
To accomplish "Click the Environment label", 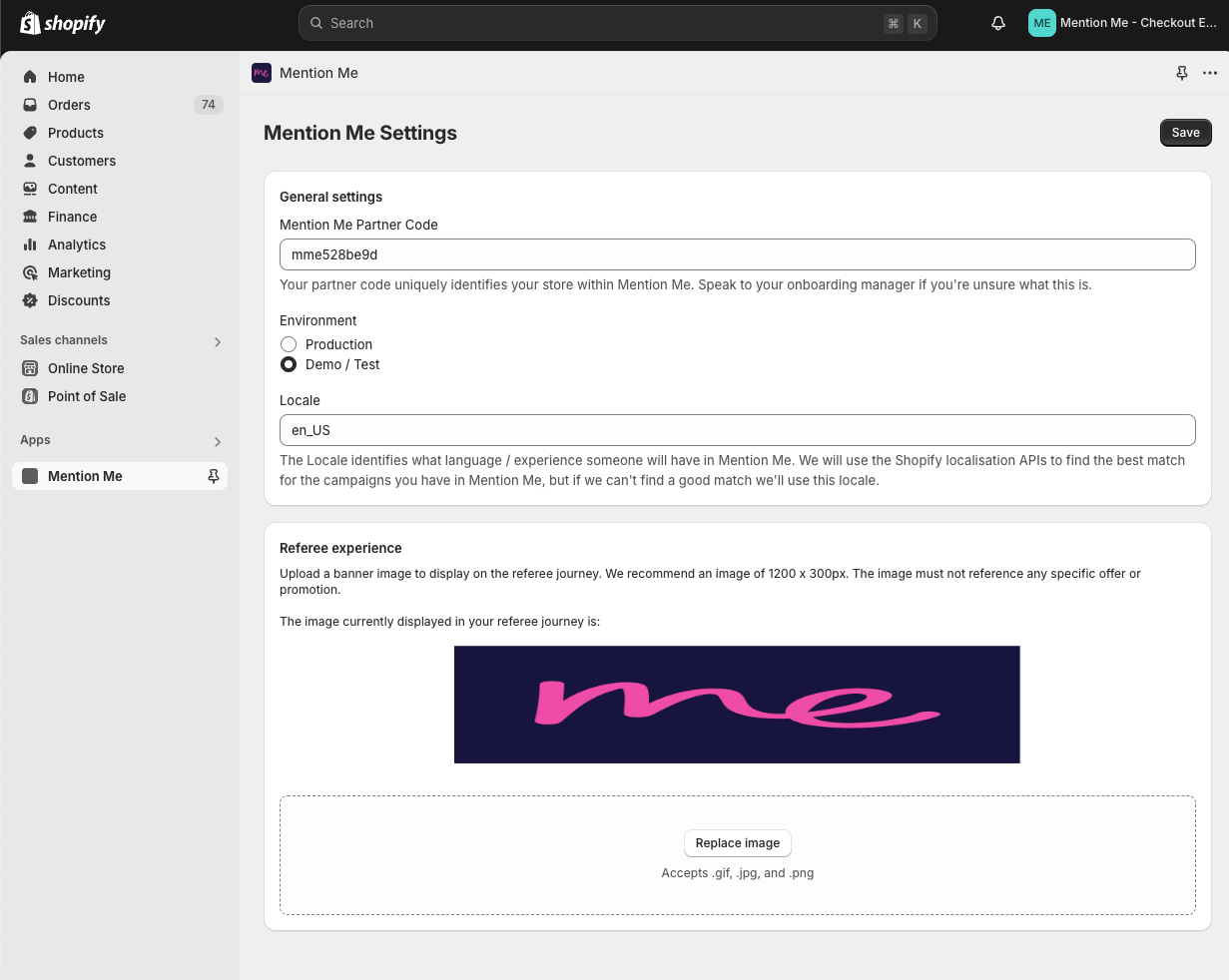I will tap(317, 320).
